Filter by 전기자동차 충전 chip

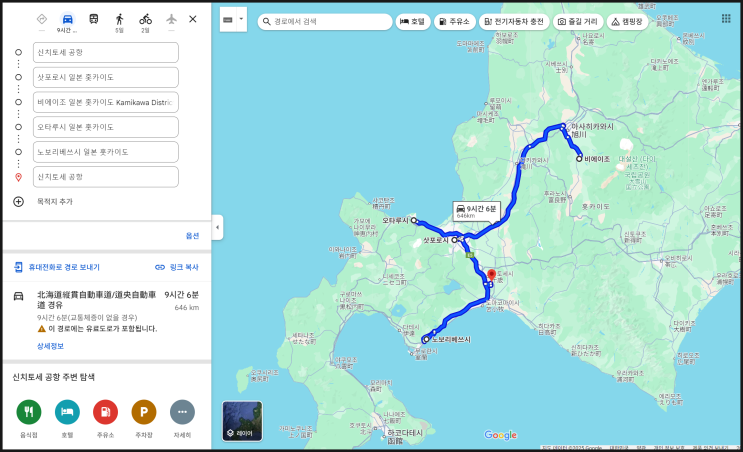[514, 21]
